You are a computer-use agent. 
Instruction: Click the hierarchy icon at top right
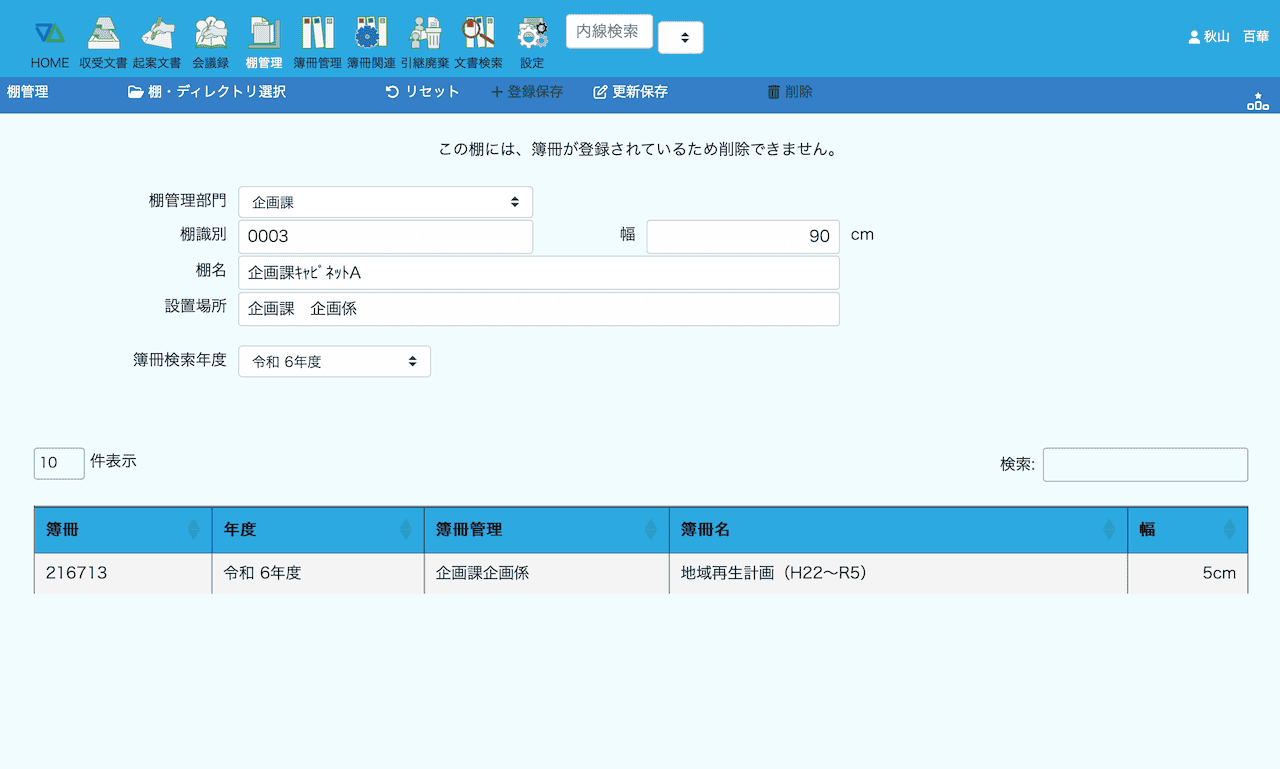[1257, 101]
